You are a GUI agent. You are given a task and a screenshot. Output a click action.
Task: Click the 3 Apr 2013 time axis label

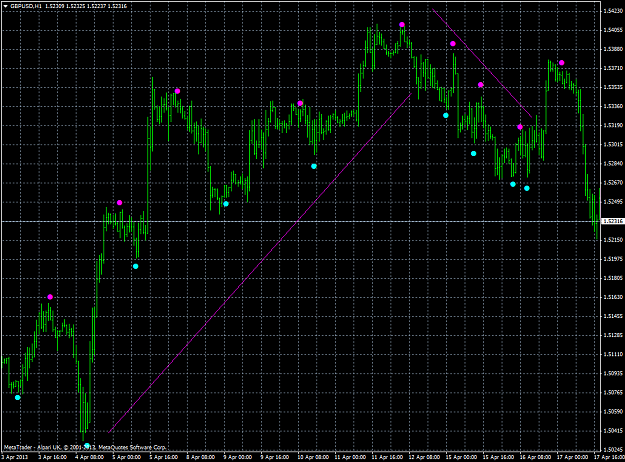click(15, 457)
